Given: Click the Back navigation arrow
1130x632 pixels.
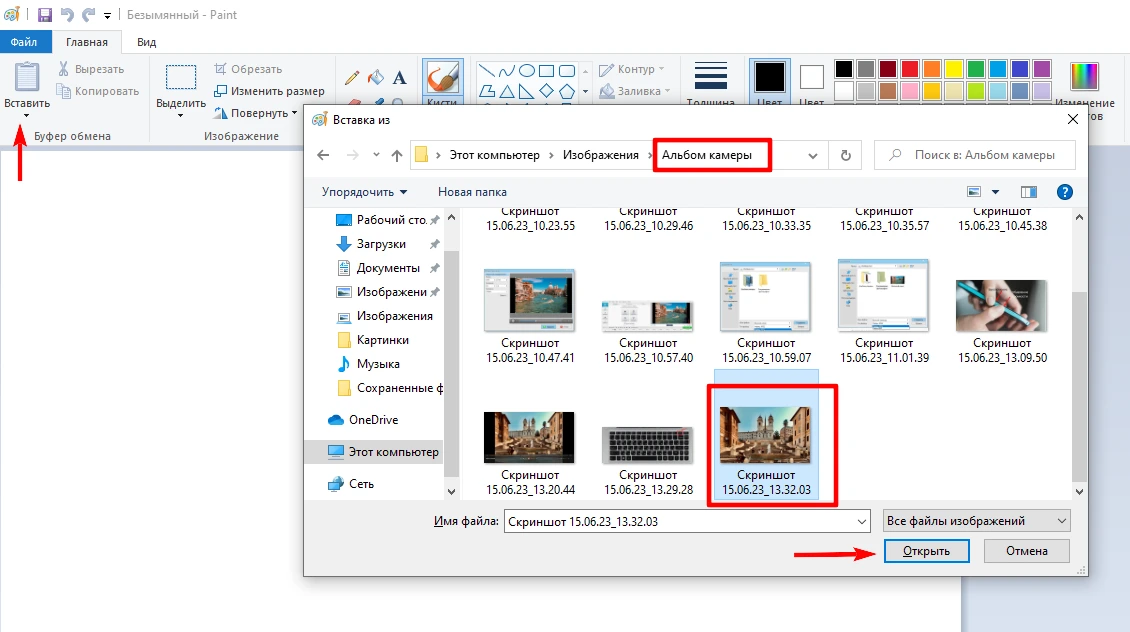Looking at the screenshot, I should tap(323, 155).
